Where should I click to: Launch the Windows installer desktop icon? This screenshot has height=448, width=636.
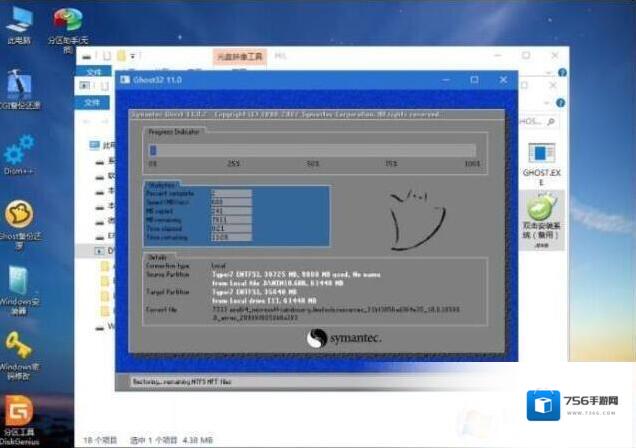19,283
